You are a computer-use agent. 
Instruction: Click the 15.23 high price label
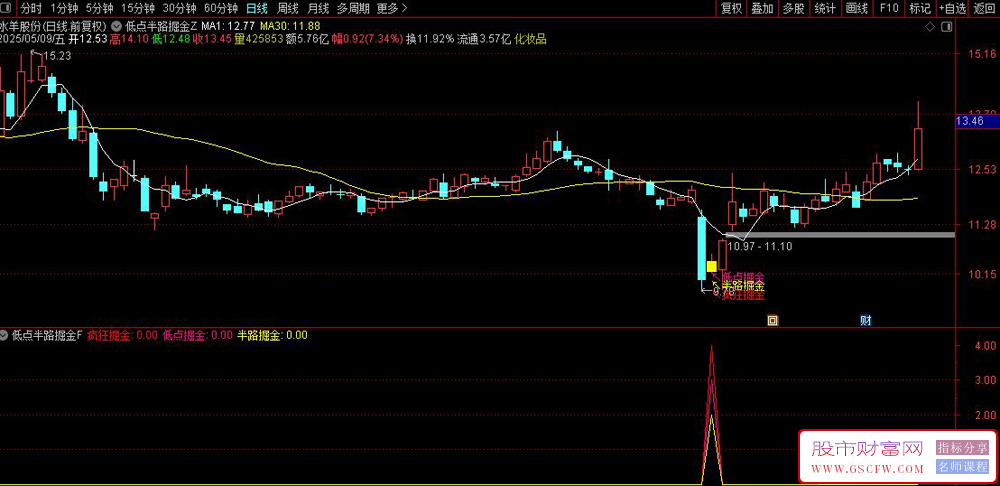pos(55,56)
